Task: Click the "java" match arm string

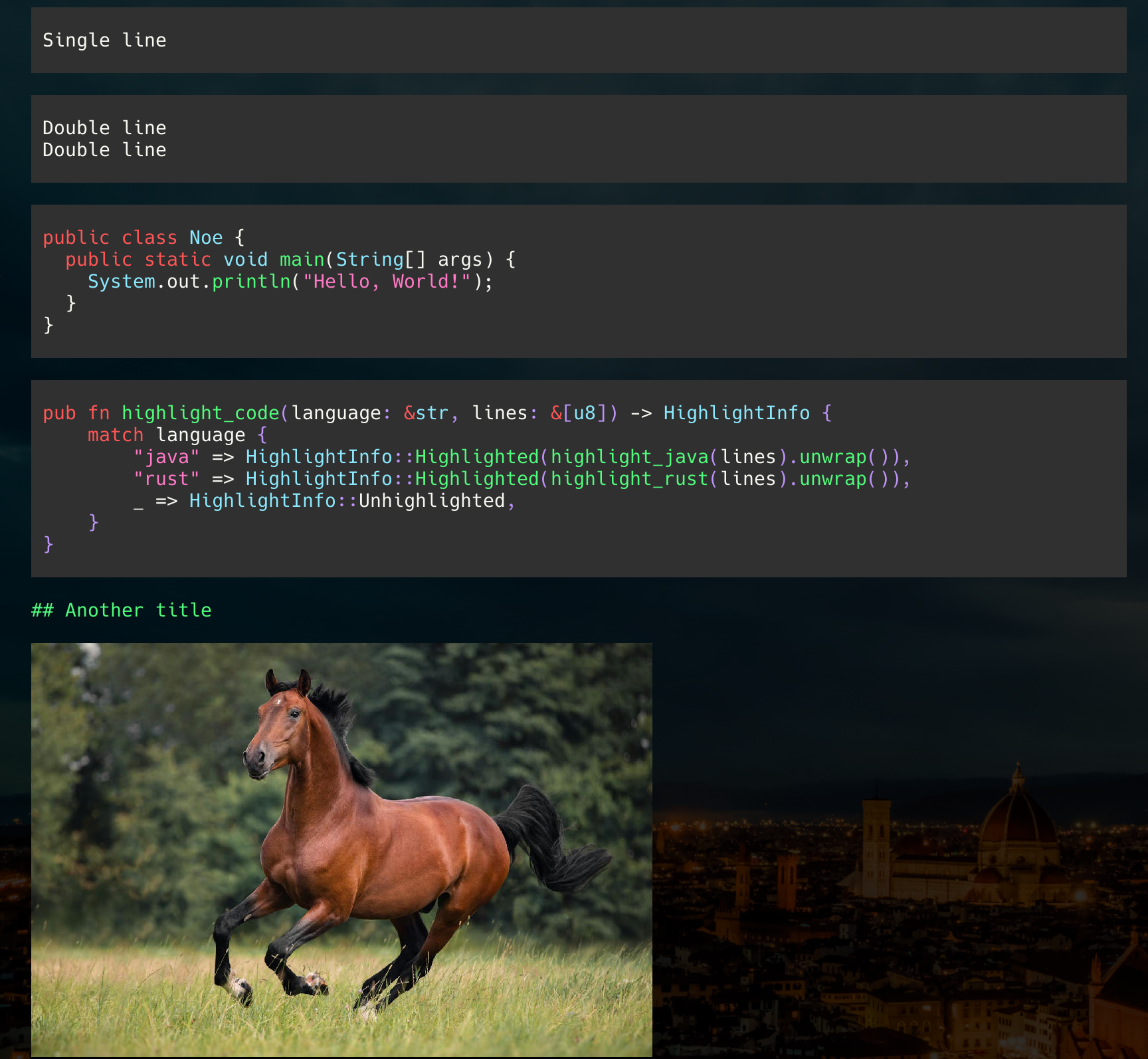Action: tap(166, 456)
